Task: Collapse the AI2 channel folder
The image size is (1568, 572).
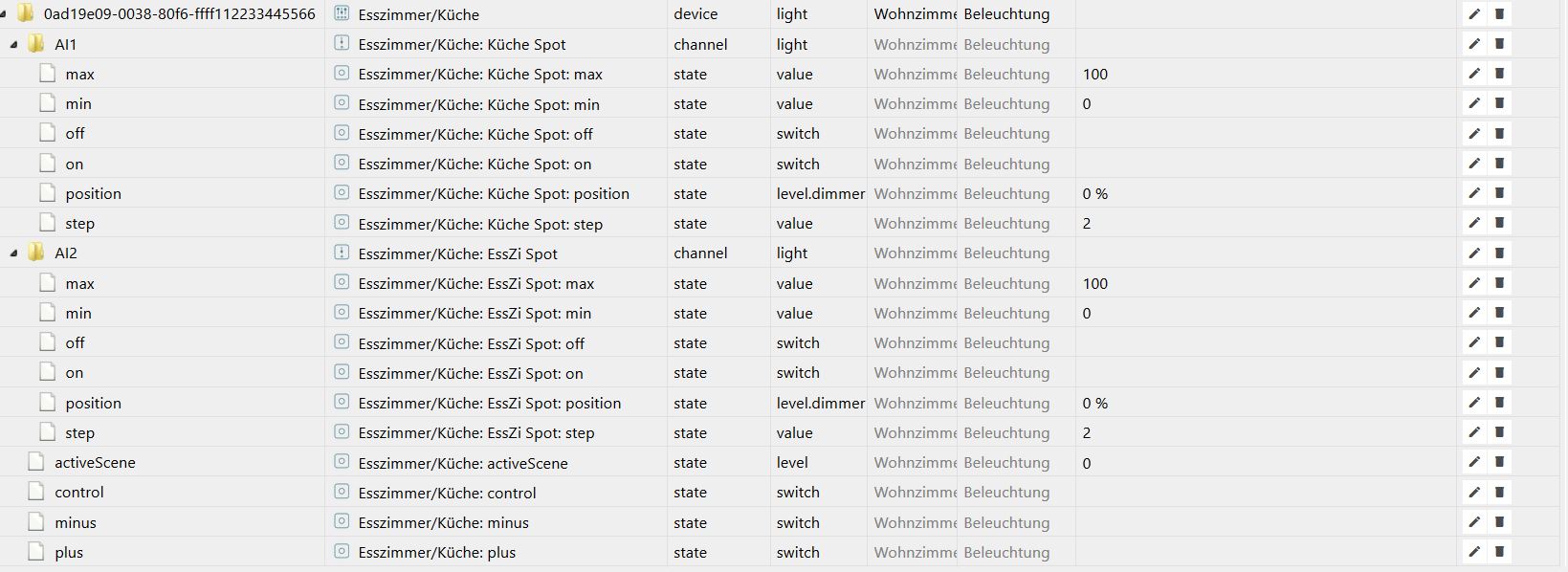Action: 13,253
